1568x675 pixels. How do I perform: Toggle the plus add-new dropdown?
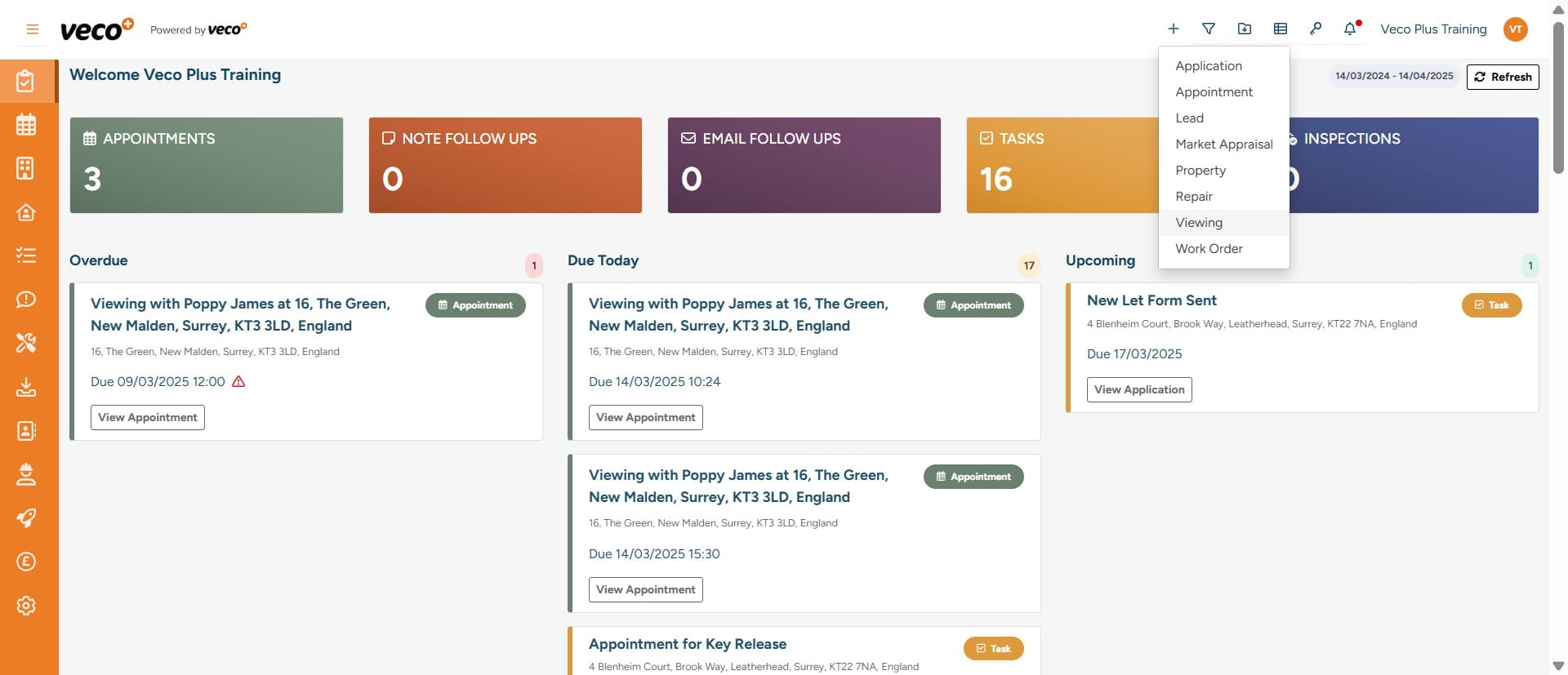click(1173, 29)
